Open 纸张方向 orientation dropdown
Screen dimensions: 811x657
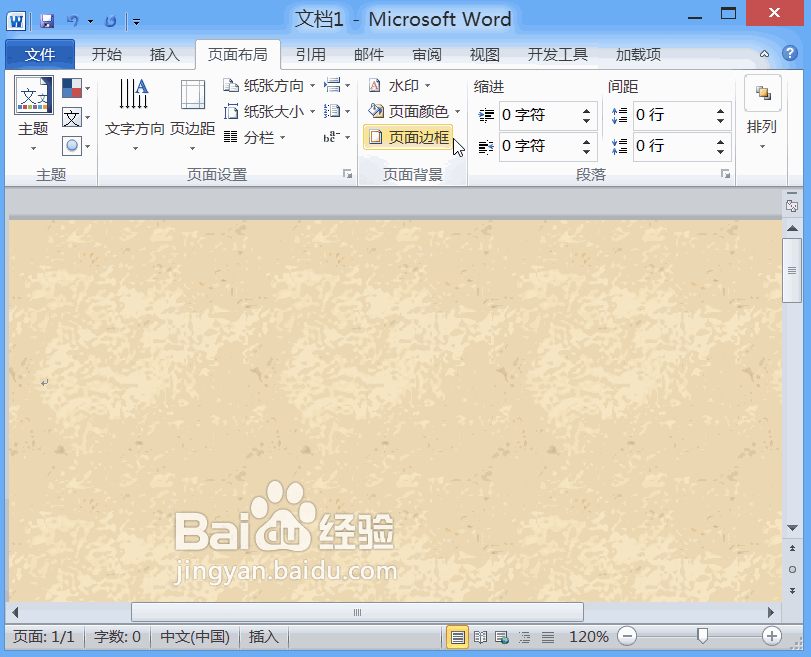click(269, 85)
